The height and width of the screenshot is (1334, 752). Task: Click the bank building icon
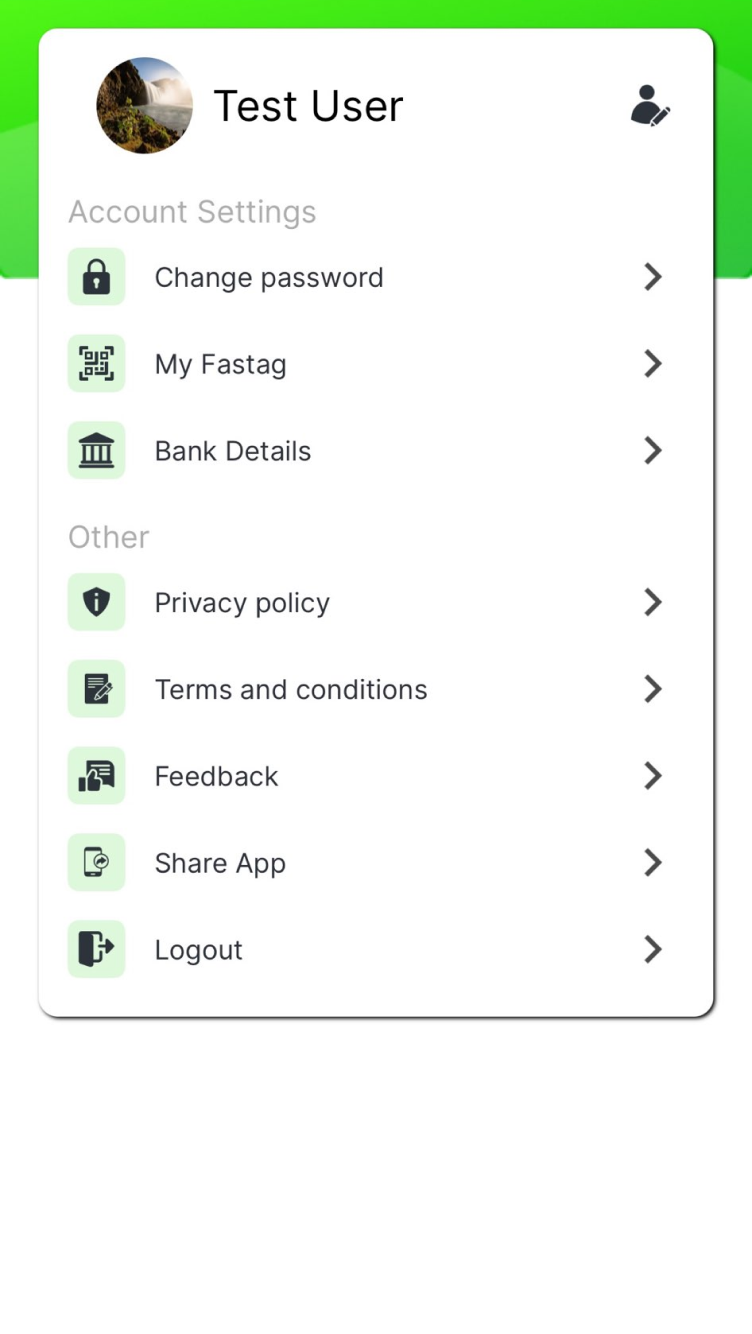tap(96, 451)
